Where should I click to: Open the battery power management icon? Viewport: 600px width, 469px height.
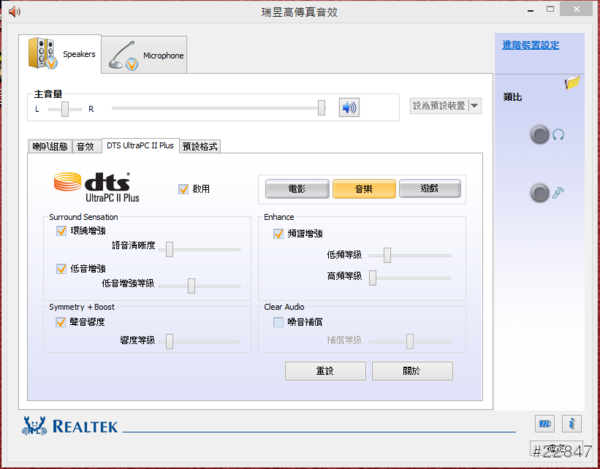tap(545, 424)
